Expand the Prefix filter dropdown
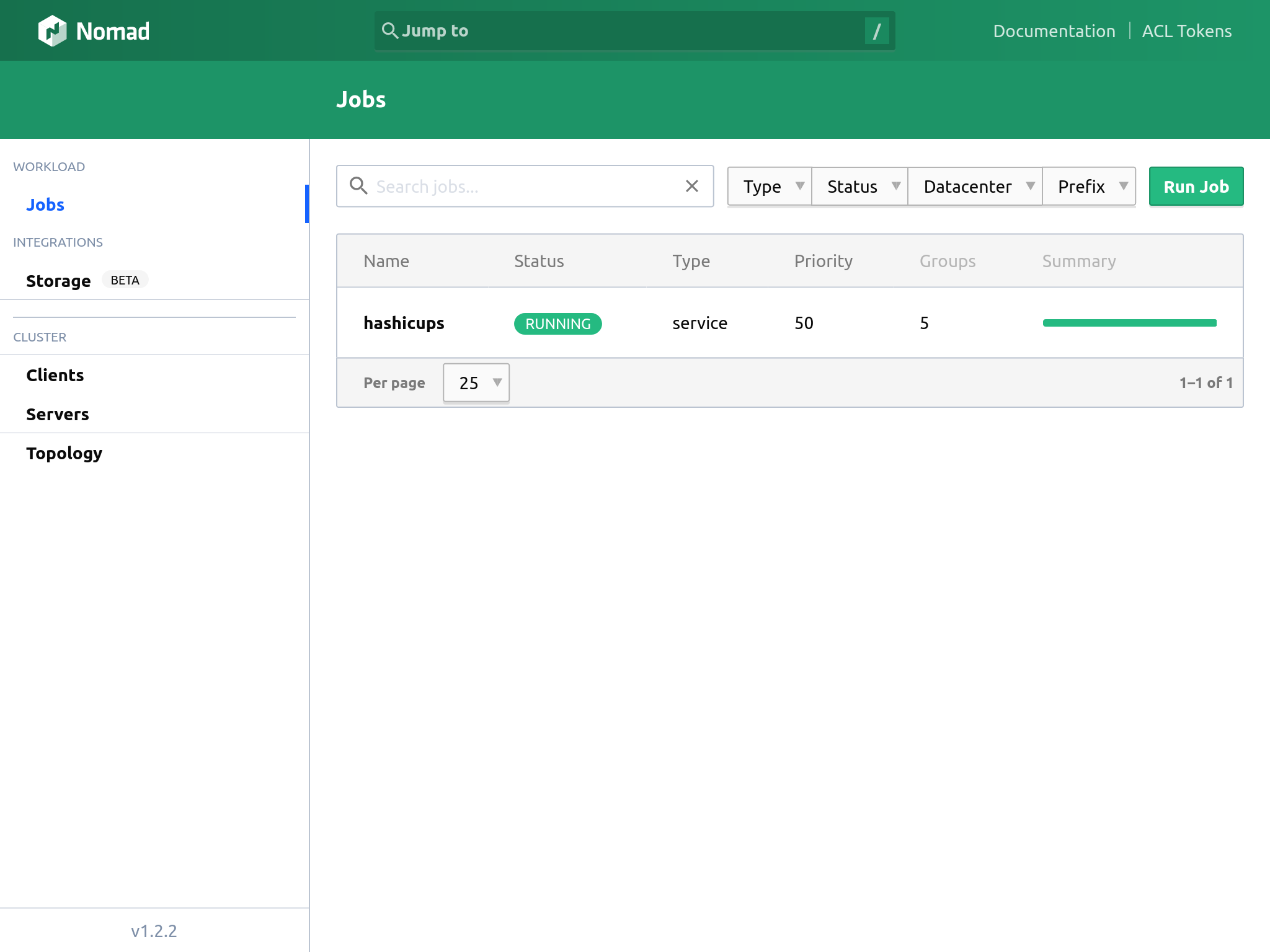1270x952 pixels. coord(1089,187)
